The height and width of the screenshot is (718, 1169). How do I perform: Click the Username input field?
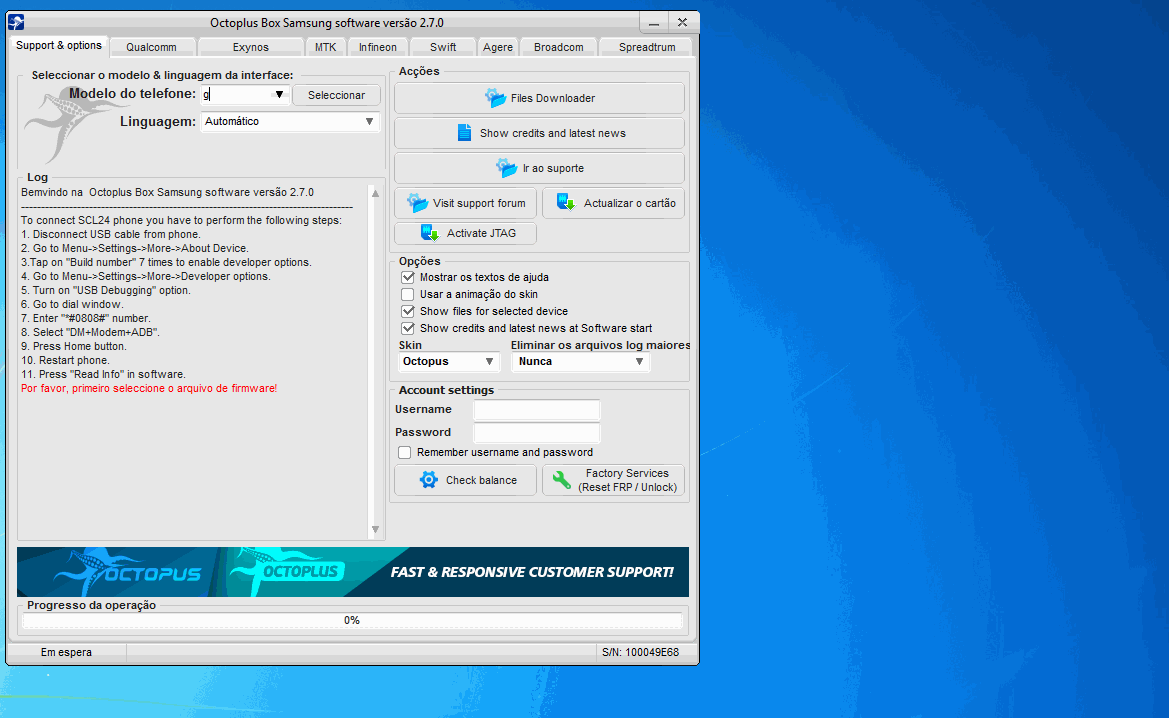[x=537, y=409]
